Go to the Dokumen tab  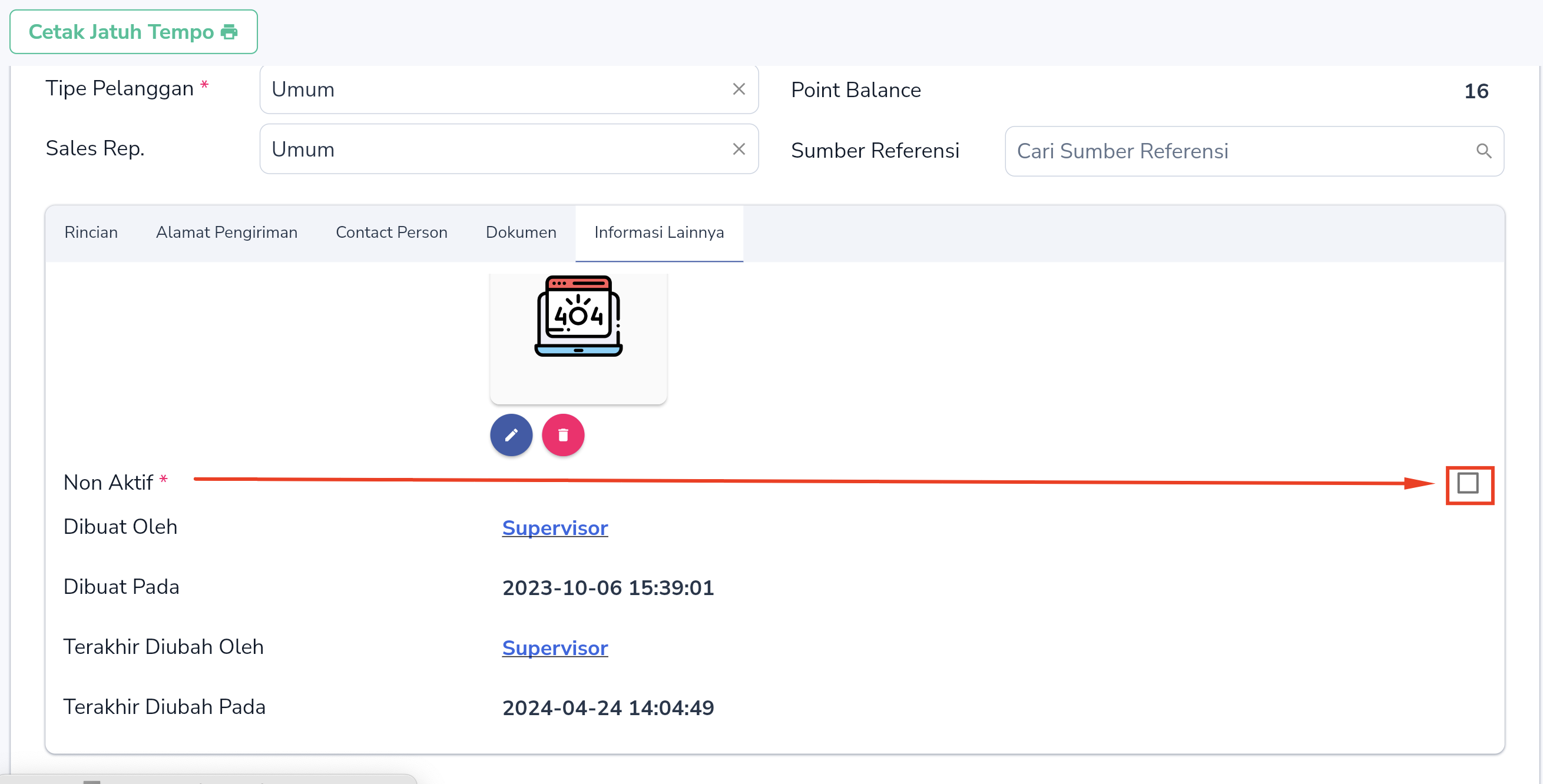(521, 232)
